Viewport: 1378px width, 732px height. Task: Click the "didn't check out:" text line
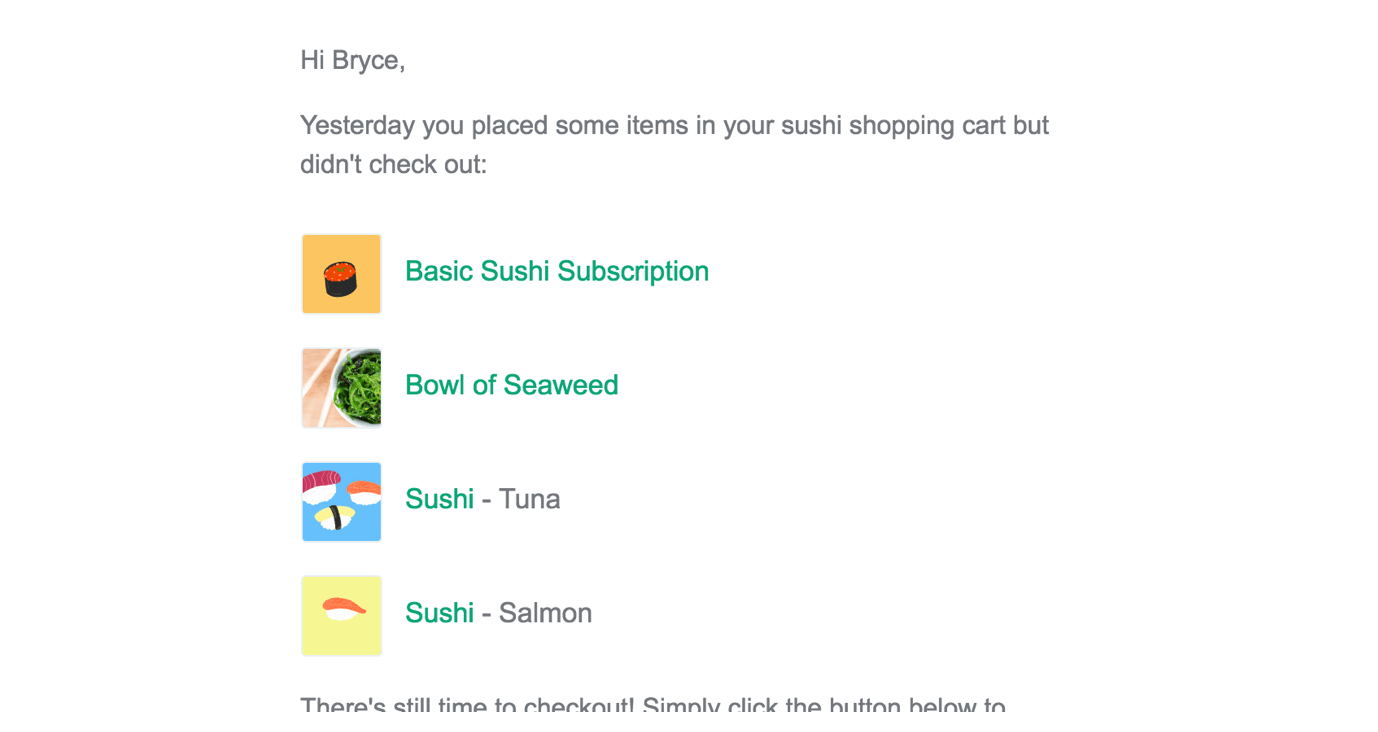[x=393, y=165]
